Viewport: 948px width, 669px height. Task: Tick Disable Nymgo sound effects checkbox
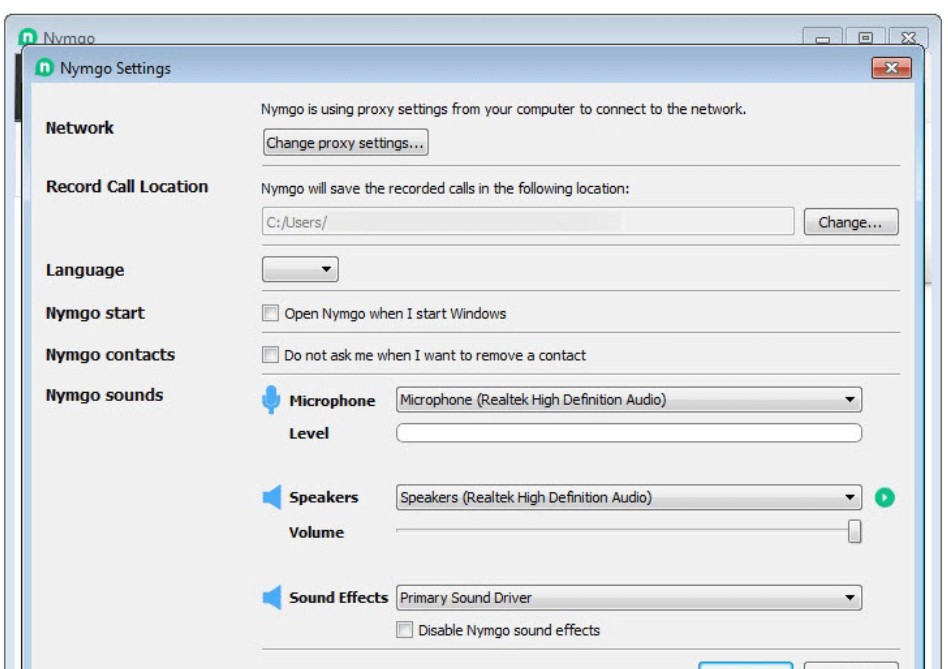(x=404, y=630)
